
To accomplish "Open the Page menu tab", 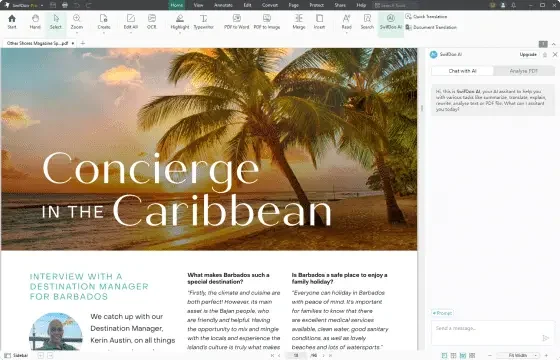I will coord(294,5).
